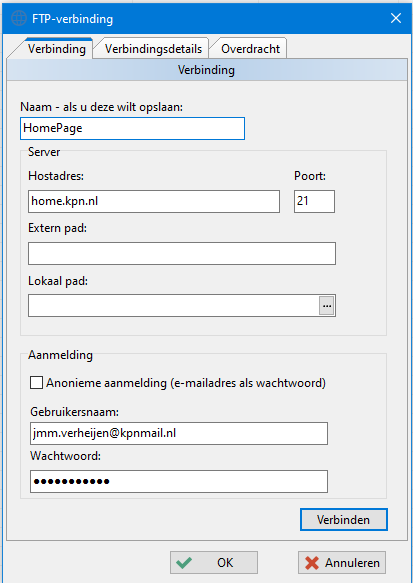This screenshot has width=413, height=583.
Task: Click the Verbinden button
Action: click(x=343, y=519)
